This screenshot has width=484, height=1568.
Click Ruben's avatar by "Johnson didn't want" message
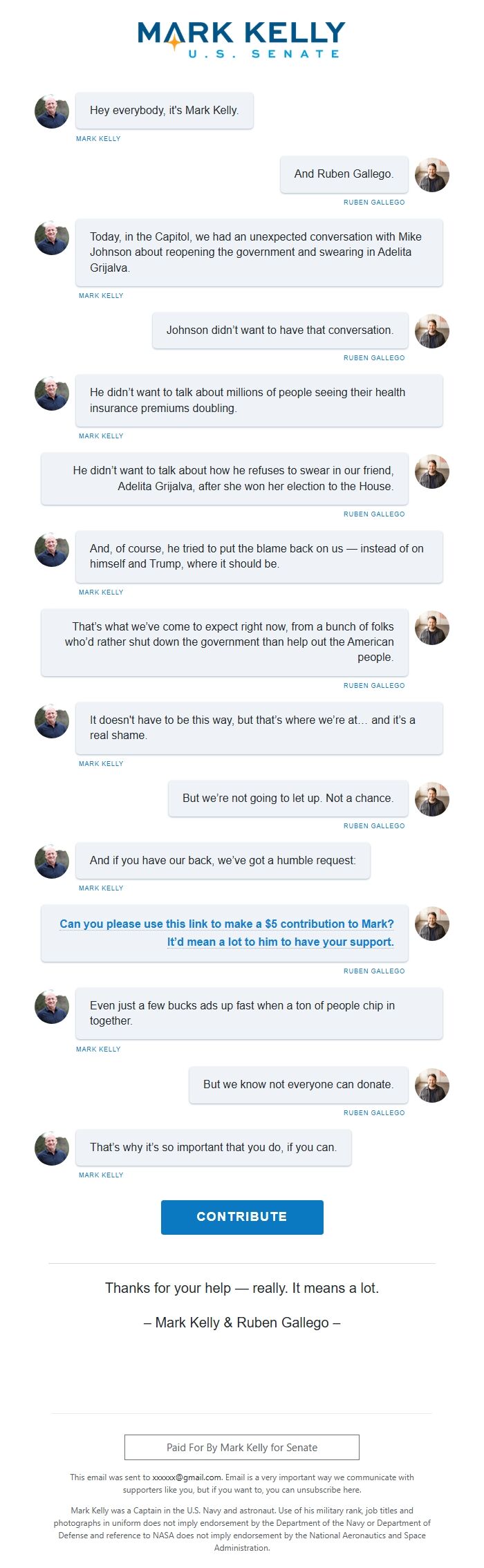432,331
